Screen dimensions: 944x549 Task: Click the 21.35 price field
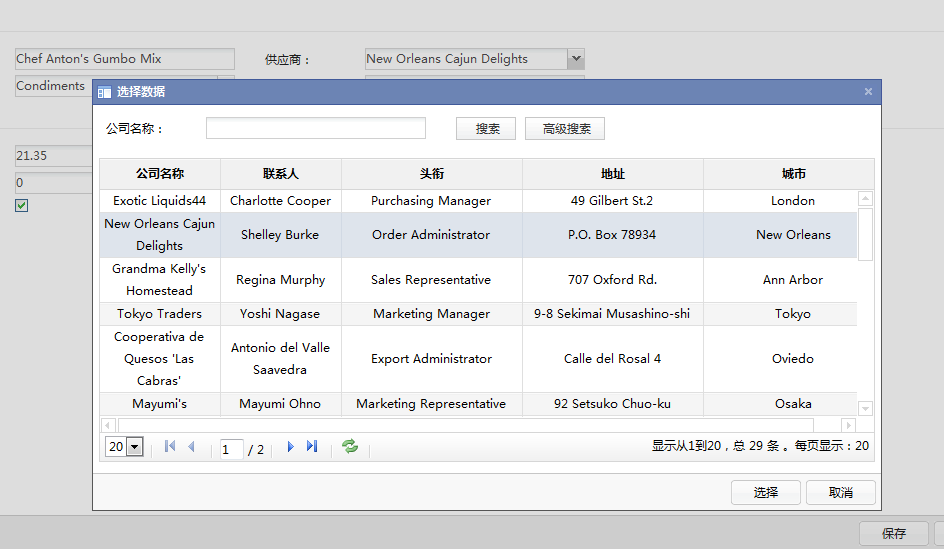point(54,155)
